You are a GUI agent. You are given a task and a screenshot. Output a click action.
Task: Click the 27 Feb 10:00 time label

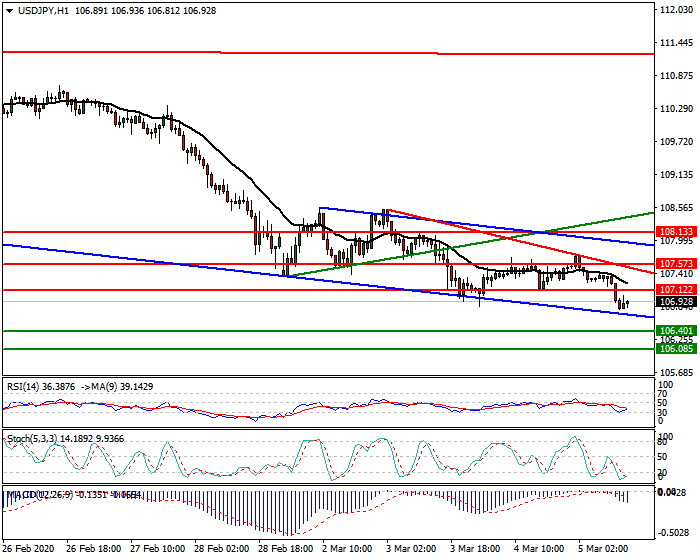tap(158, 549)
